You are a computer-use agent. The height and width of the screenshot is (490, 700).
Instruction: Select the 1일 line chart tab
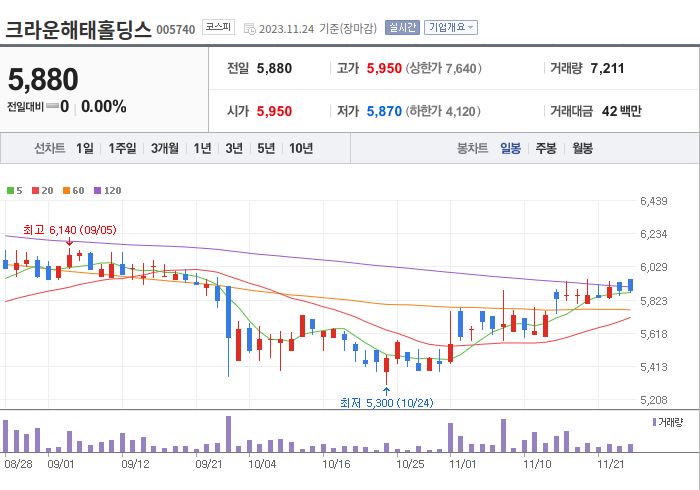pyautogui.click(x=85, y=148)
